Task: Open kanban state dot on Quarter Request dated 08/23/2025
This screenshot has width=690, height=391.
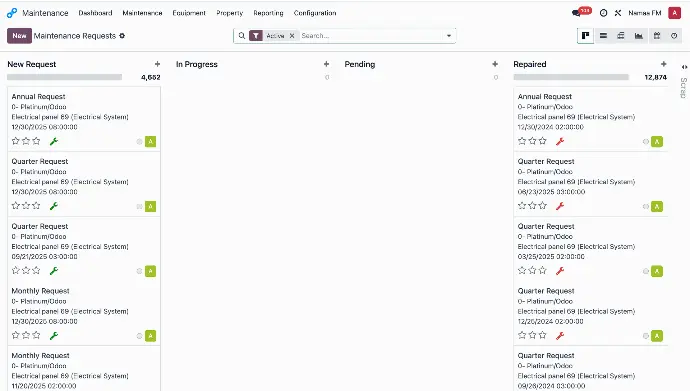Action: click(646, 206)
